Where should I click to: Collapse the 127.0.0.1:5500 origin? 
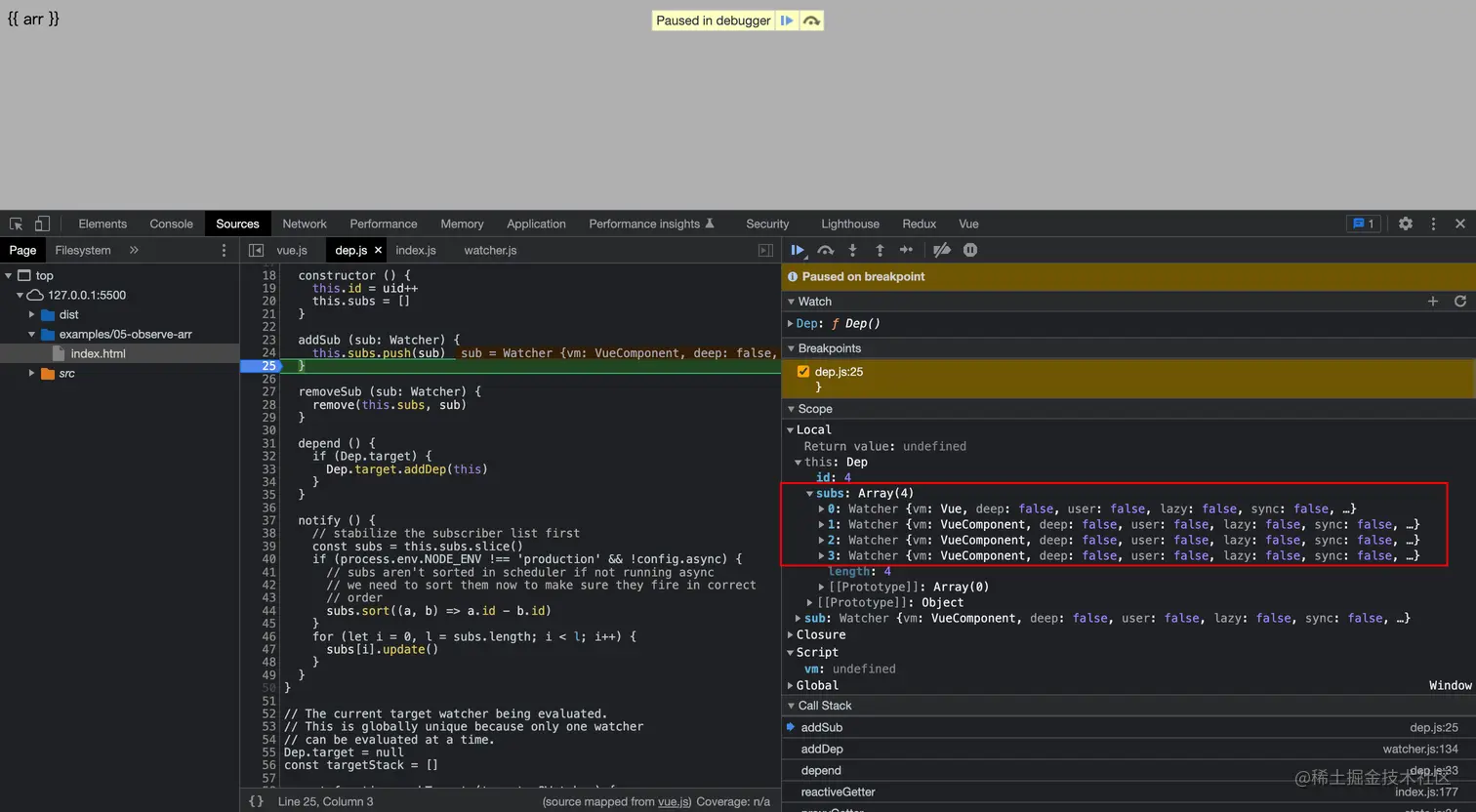20,295
